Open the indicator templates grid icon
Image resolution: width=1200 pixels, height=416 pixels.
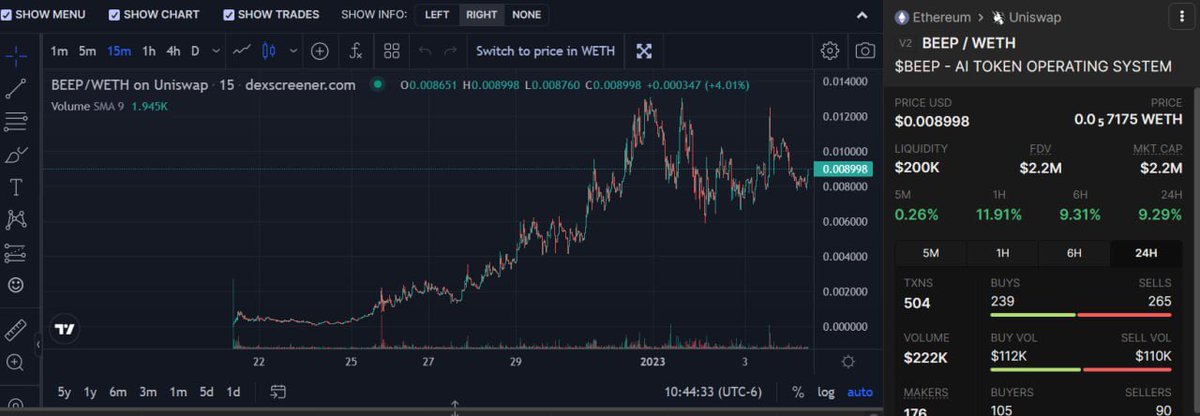click(391, 50)
